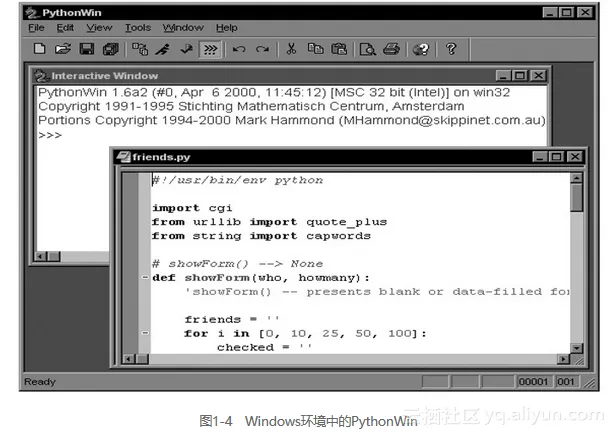615x436 pixels.
Task: Click Interactive Window scroll left arrow
Action: pos(40,256)
